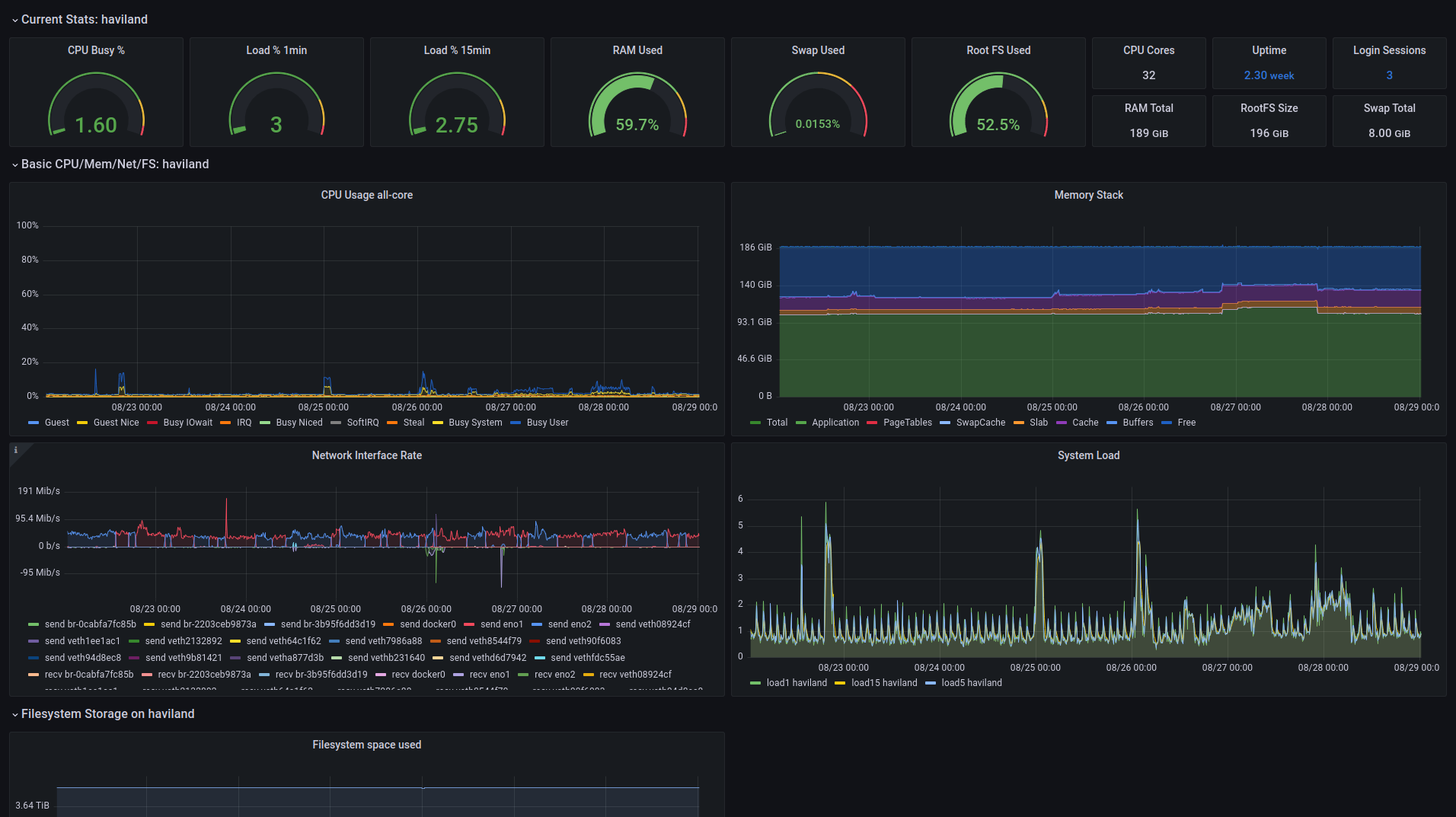This screenshot has width=1456, height=817.
Task: Click the Swap Used gauge showing 0.0153%
Action: 818,105
